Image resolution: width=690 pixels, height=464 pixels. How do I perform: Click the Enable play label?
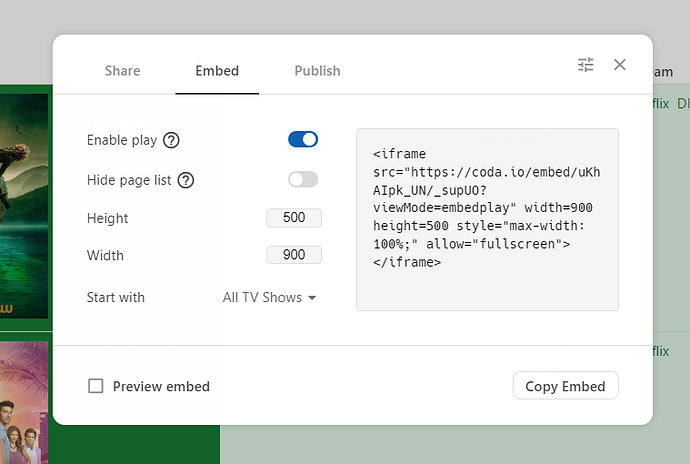point(122,140)
